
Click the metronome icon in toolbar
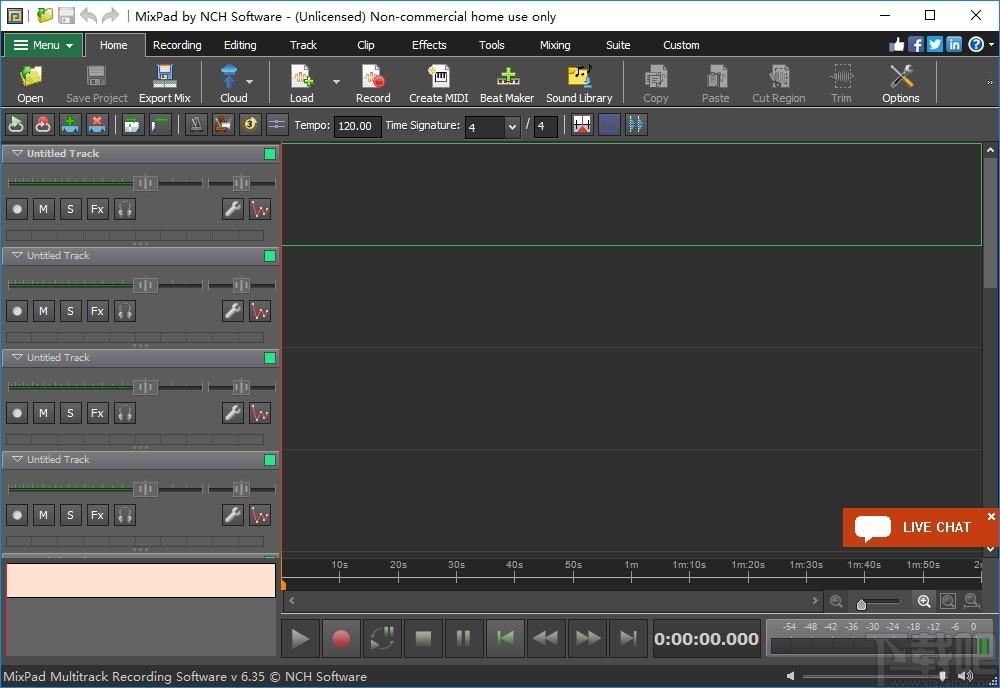point(197,124)
